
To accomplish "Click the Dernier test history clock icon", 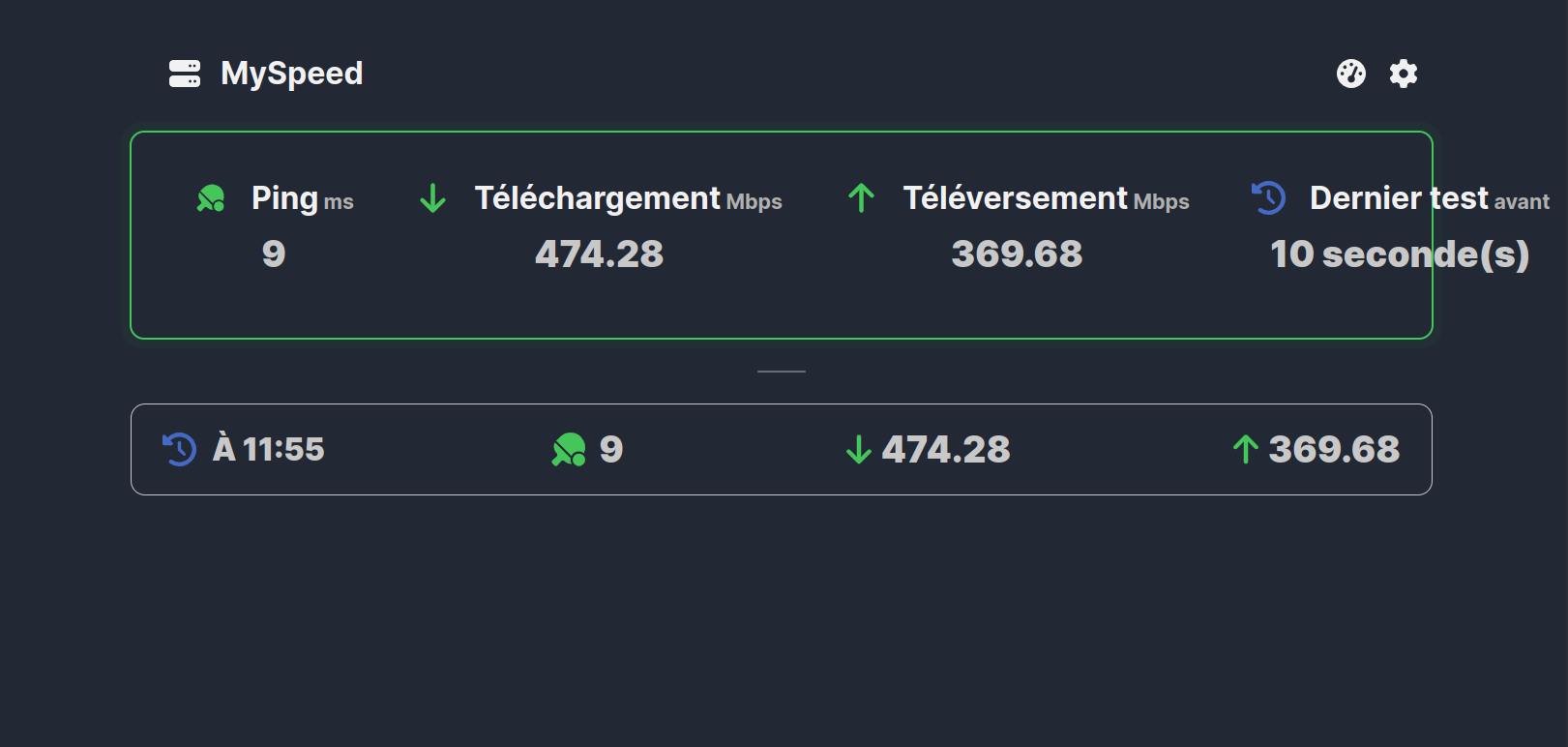I will tap(1268, 198).
